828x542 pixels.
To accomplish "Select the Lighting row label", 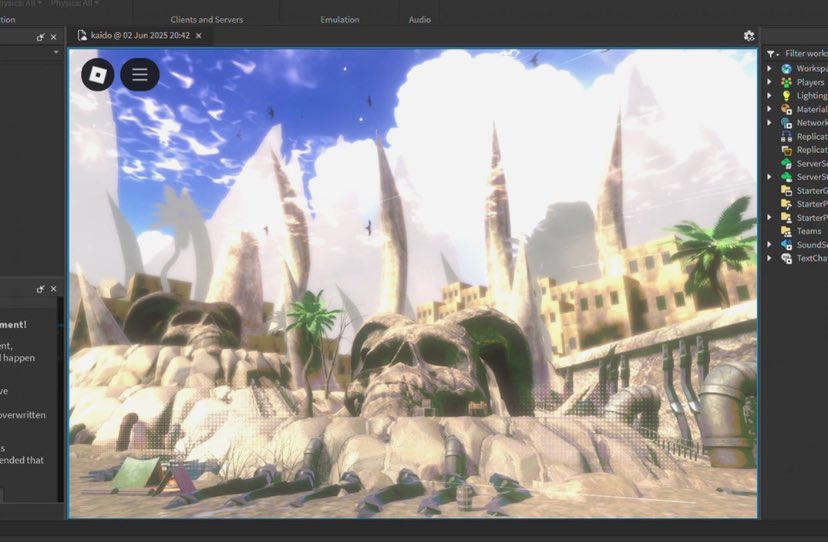I will tap(812, 96).
